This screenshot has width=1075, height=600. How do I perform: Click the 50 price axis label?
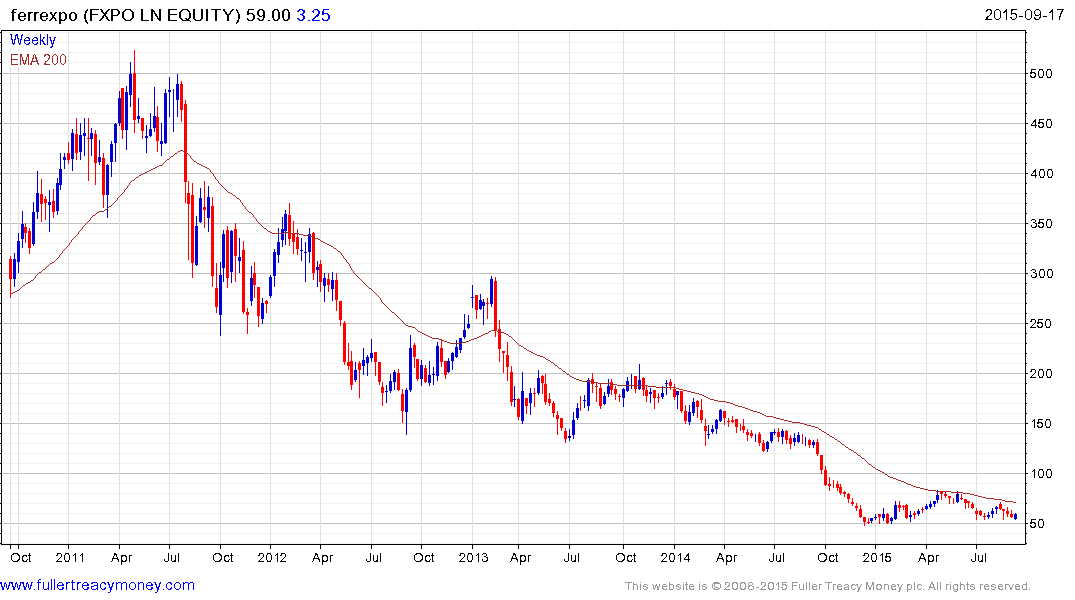(1037, 524)
